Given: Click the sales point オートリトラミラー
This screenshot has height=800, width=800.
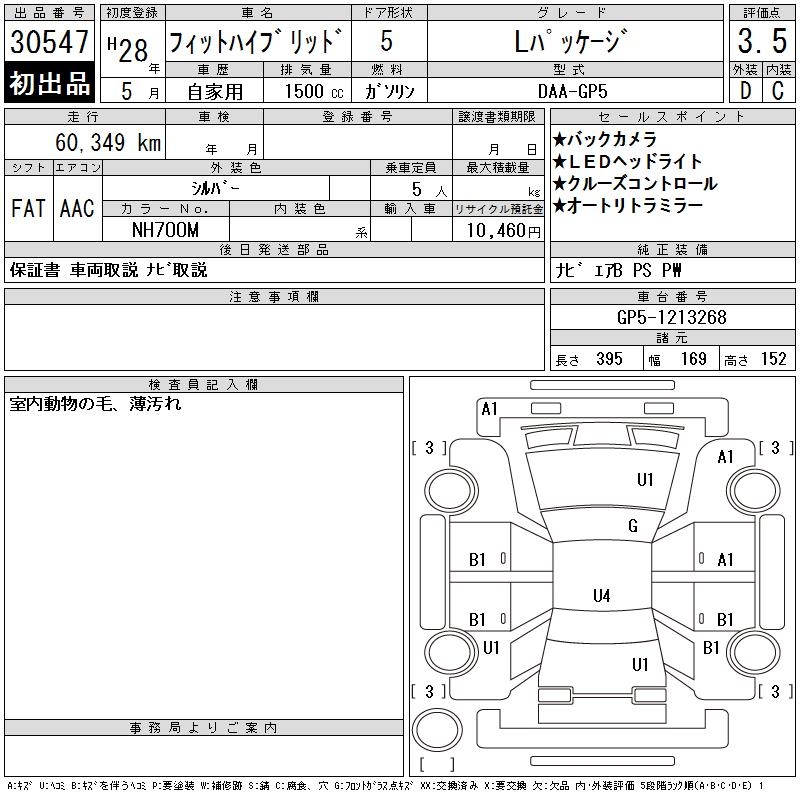Looking at the screenshot, I should 628,205.
